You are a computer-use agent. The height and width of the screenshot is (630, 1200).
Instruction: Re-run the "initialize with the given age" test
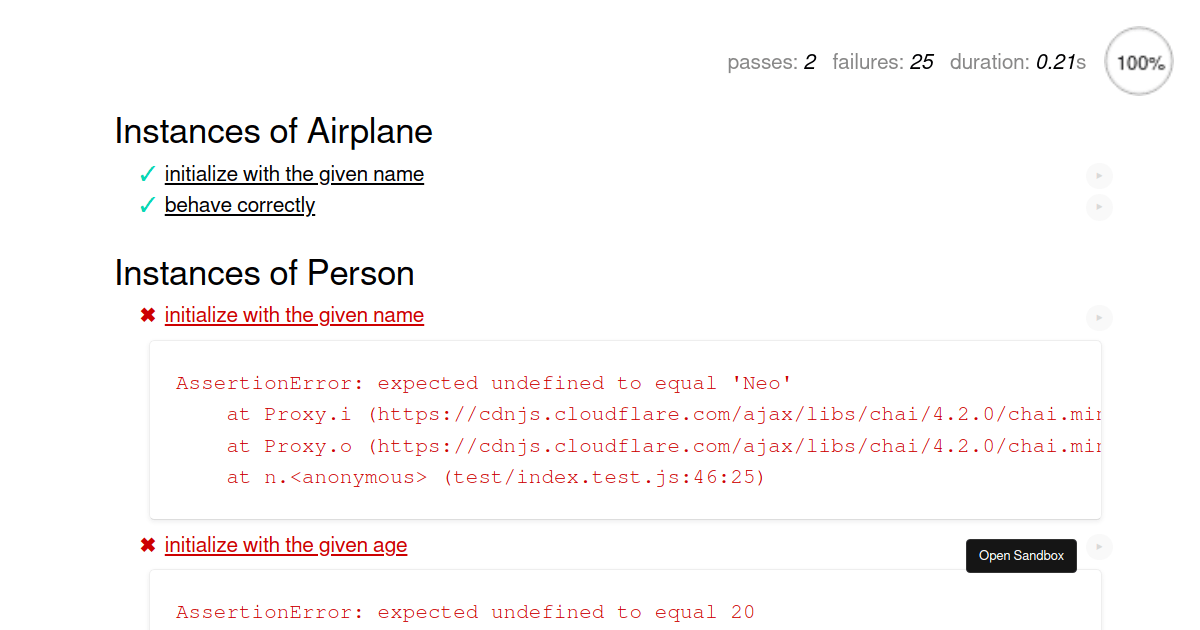1099,546
